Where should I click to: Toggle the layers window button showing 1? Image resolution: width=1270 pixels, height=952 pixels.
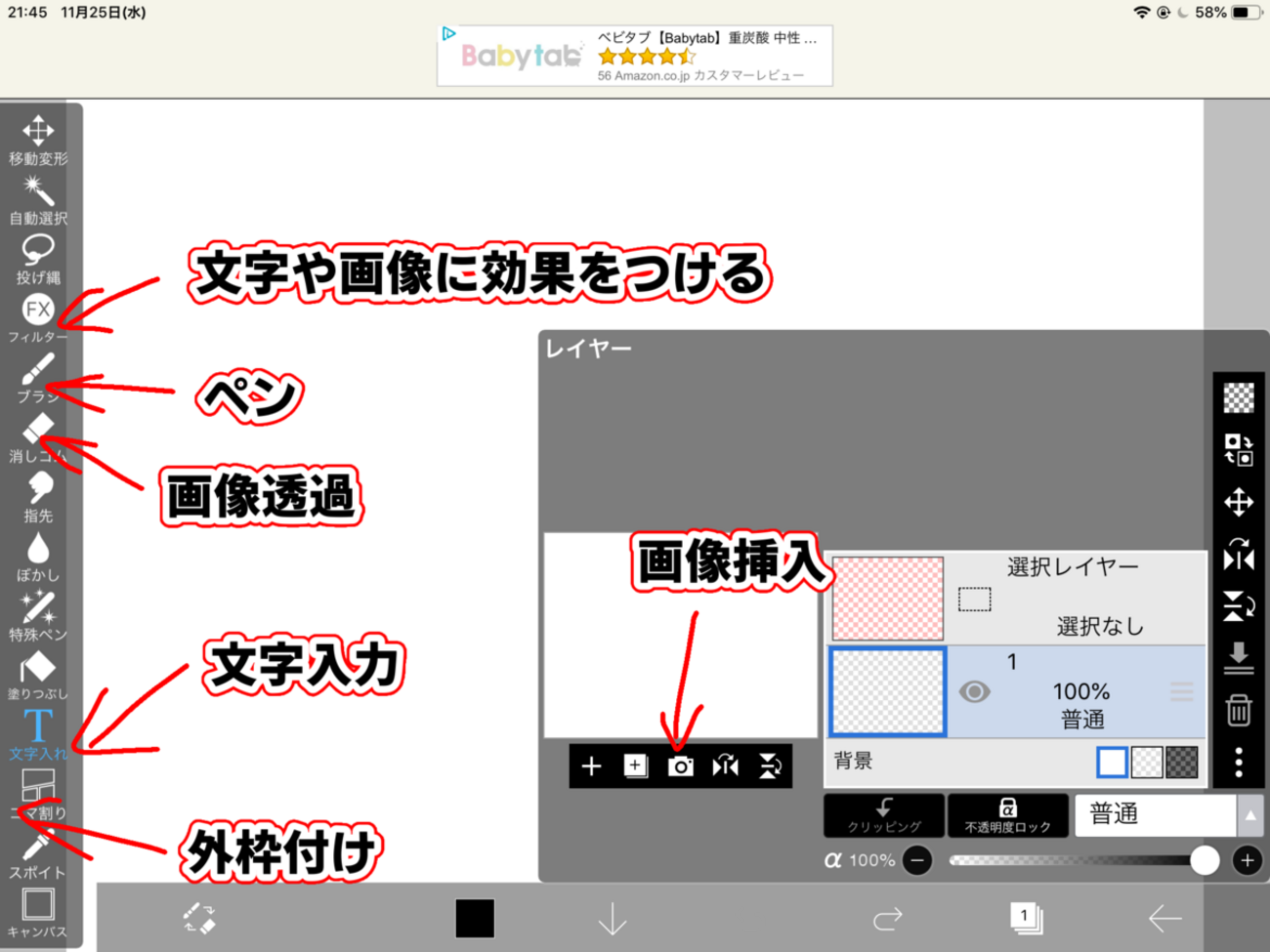(x=1026, y=918)
